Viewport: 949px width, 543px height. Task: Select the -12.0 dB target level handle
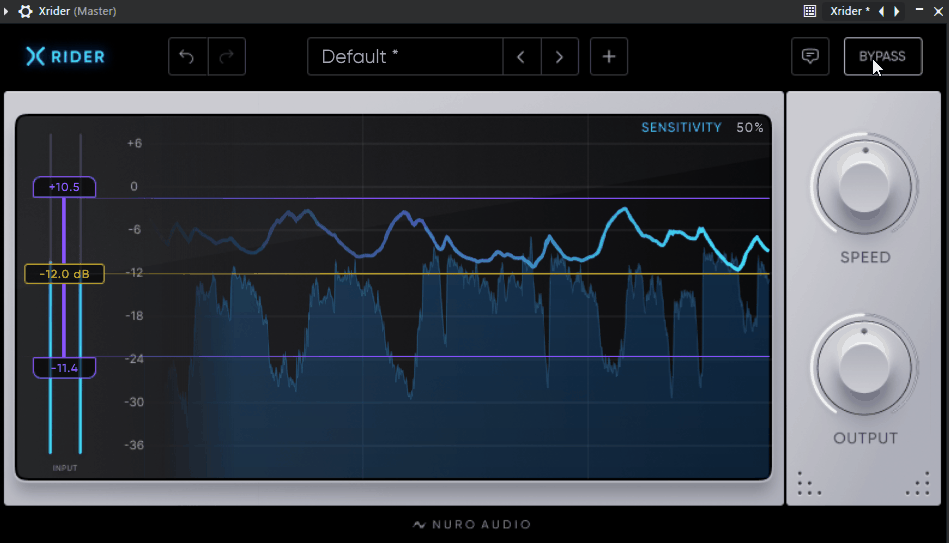click(64, 274)
